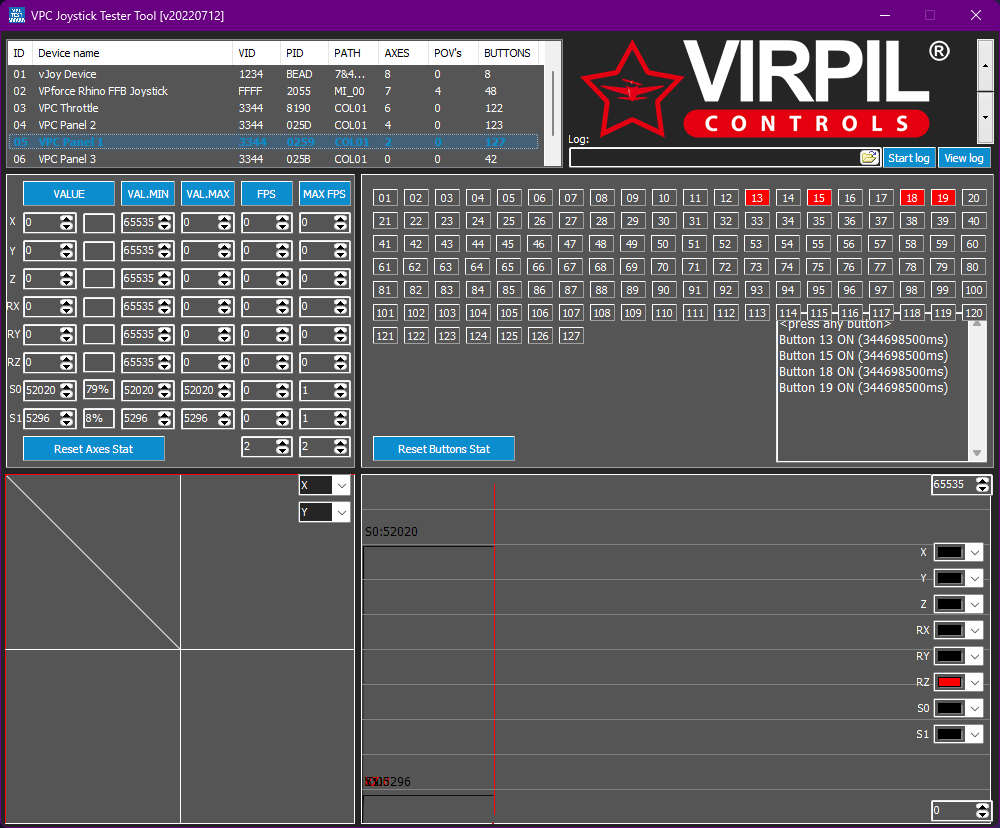Open the X graph color dropdown

tap(974, 552)
